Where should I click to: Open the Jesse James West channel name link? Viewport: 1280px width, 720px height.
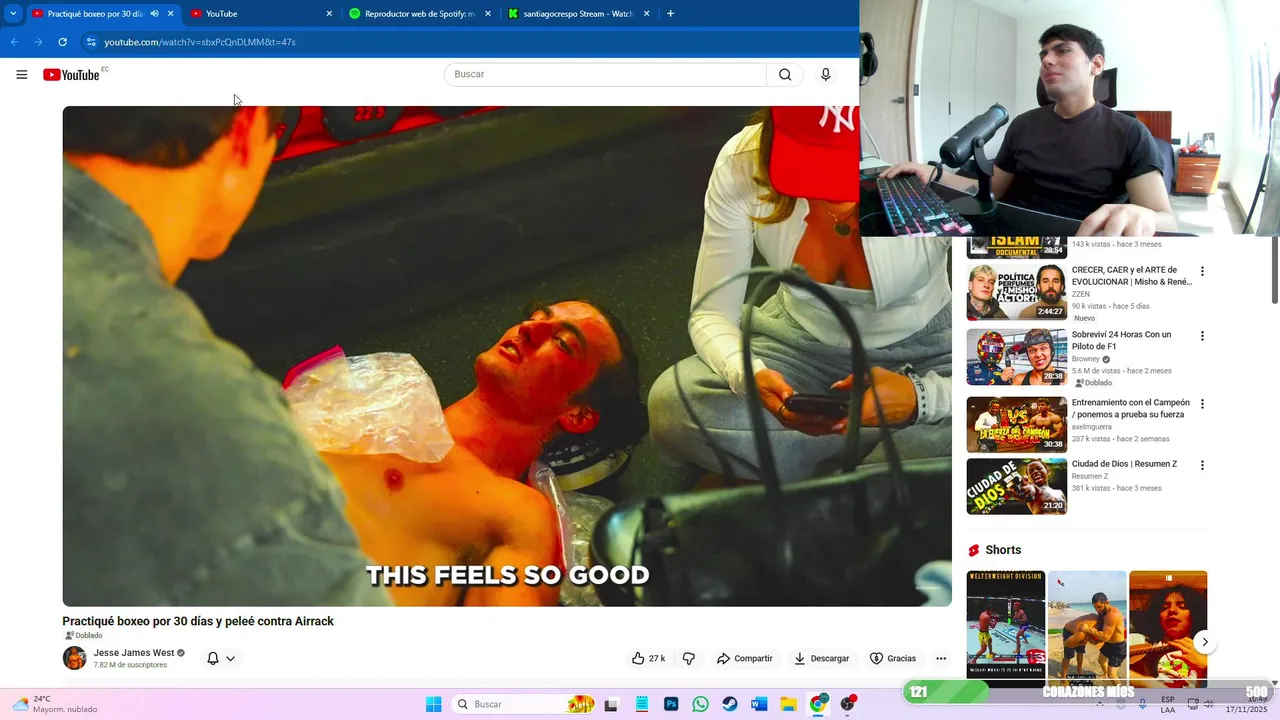134,652
